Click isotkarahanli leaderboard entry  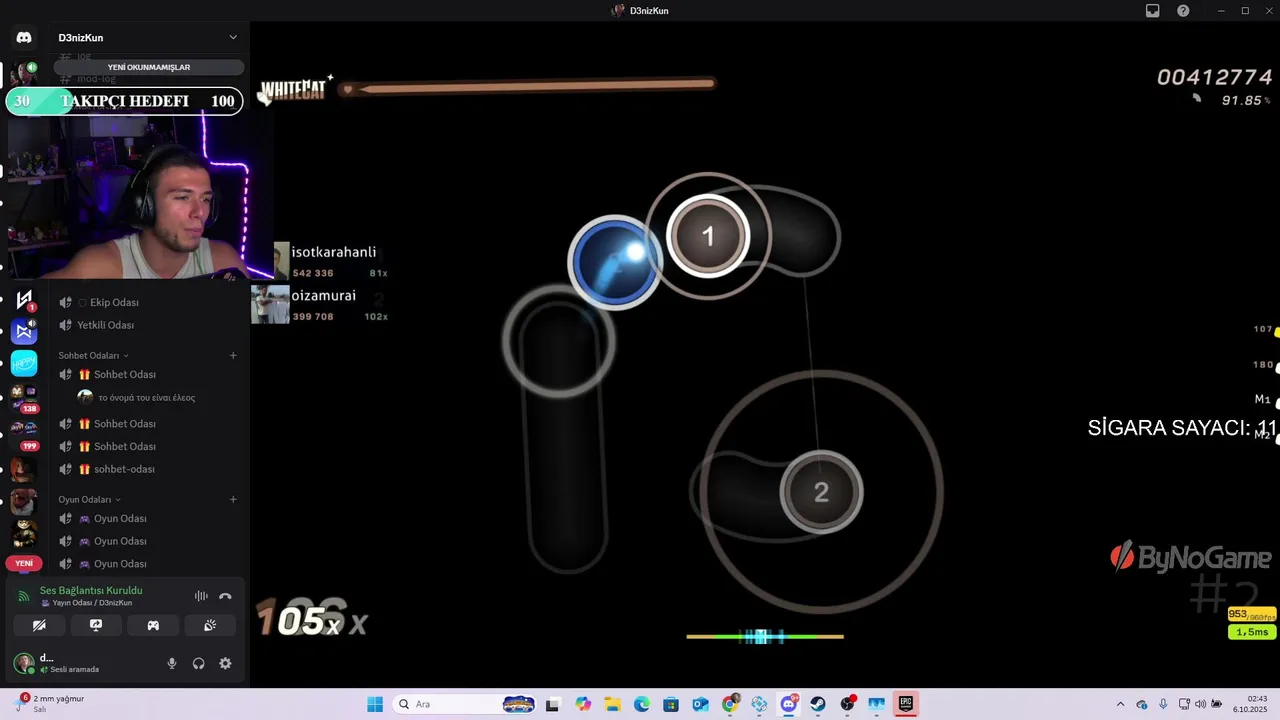point(320,261)
